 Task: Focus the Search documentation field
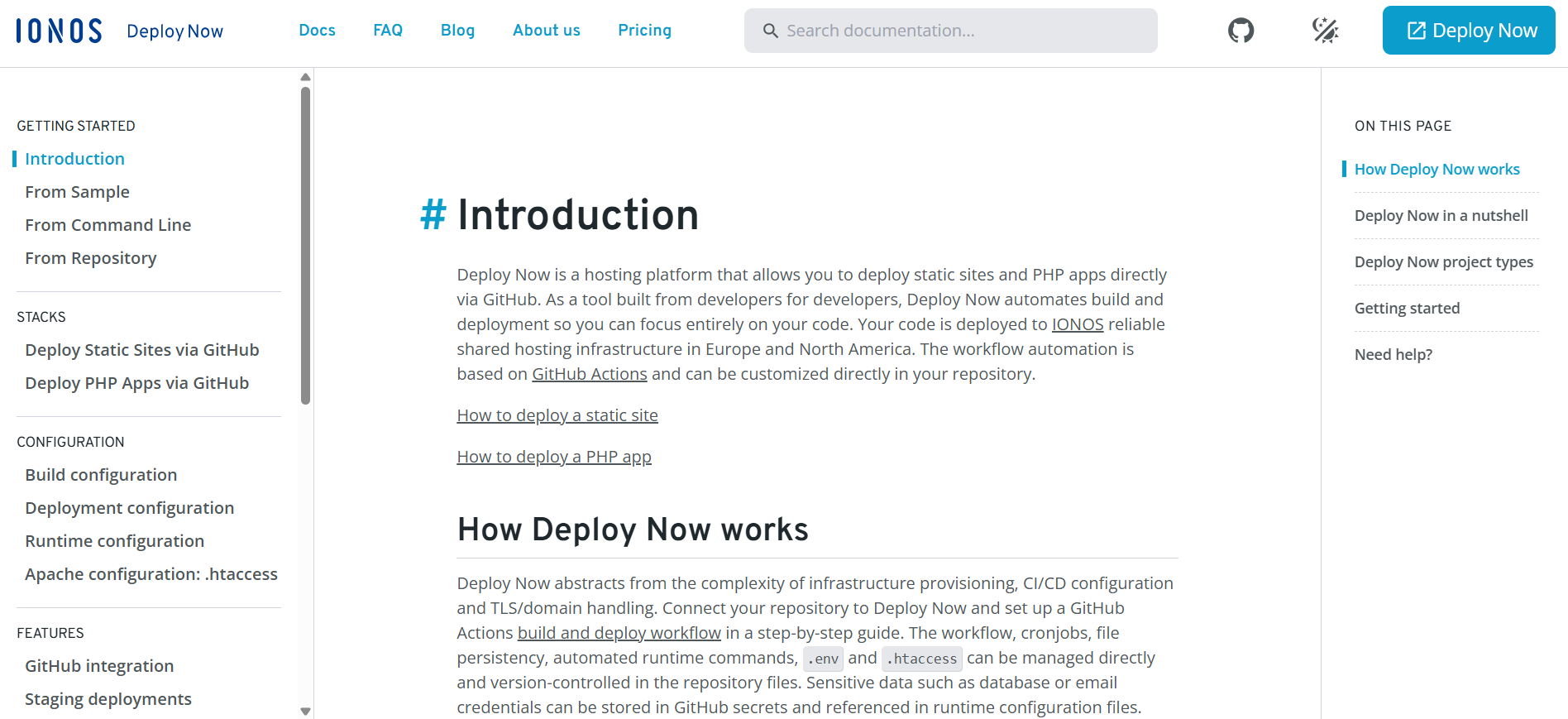(951, 31)
